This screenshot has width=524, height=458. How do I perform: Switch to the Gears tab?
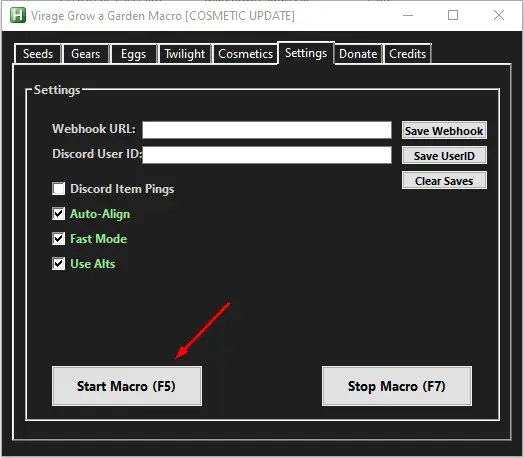coord(86,54)
